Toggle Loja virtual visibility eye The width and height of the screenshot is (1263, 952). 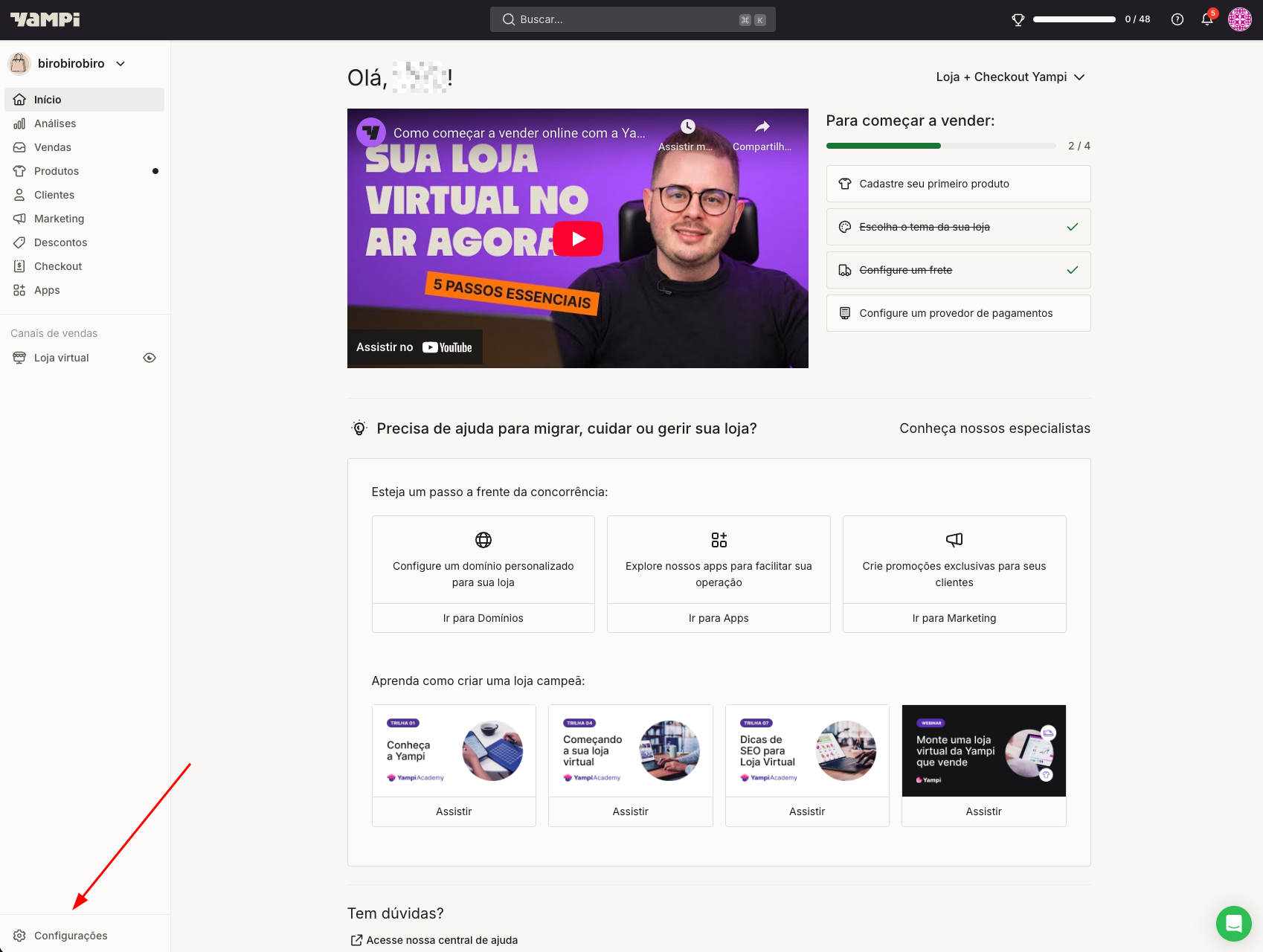[x=150, y=358]
